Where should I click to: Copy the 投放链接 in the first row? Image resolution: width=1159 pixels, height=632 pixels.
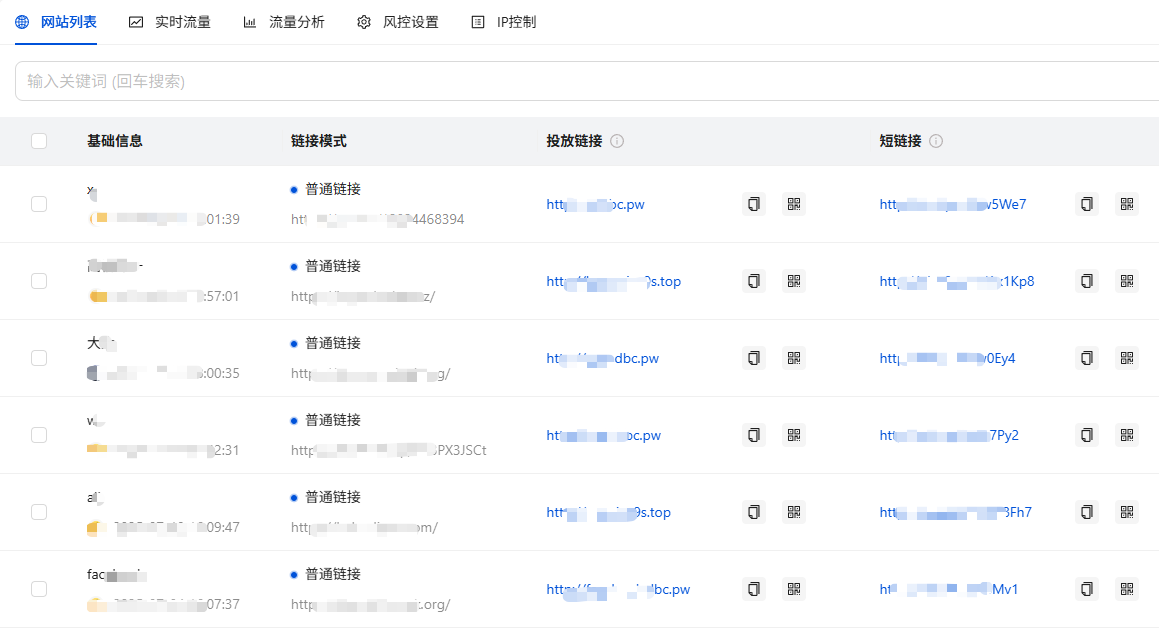tap(754, 204)
